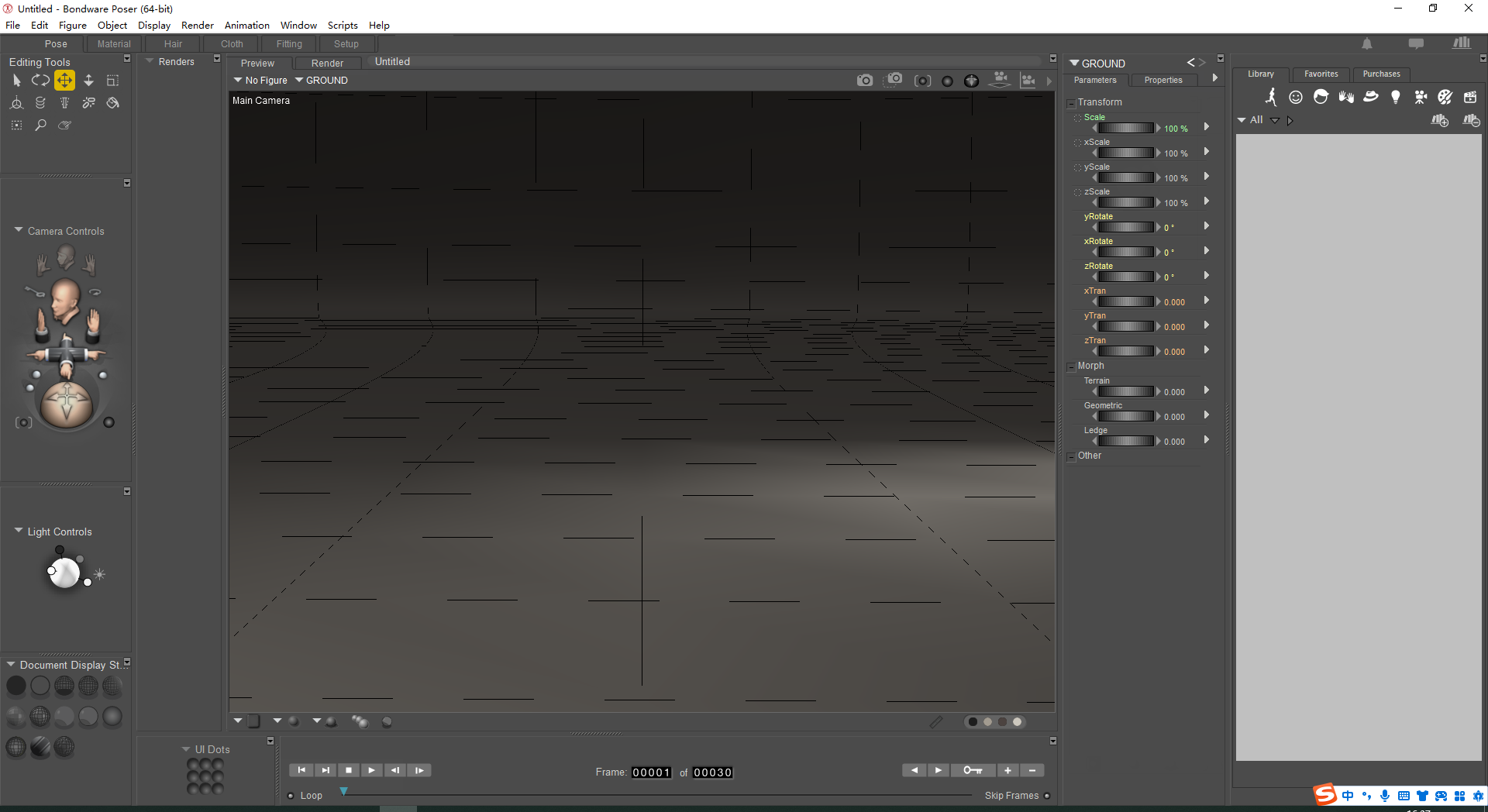Activate the view magnifier tool
The height and width of the screenshot is (812, 1488).
[40, 125]
